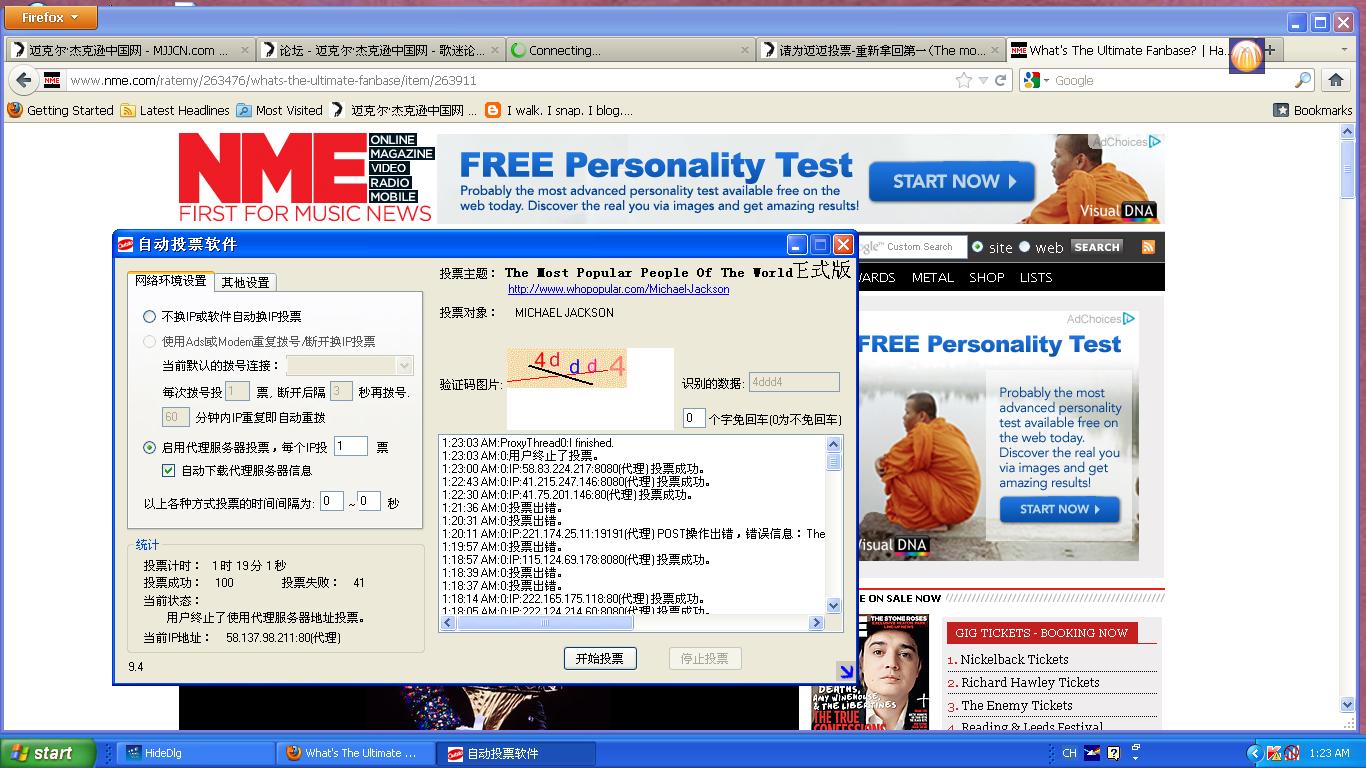1366x768 pixels.
Task: Click the bookmark star in address bar
Action: coord(963,80)
